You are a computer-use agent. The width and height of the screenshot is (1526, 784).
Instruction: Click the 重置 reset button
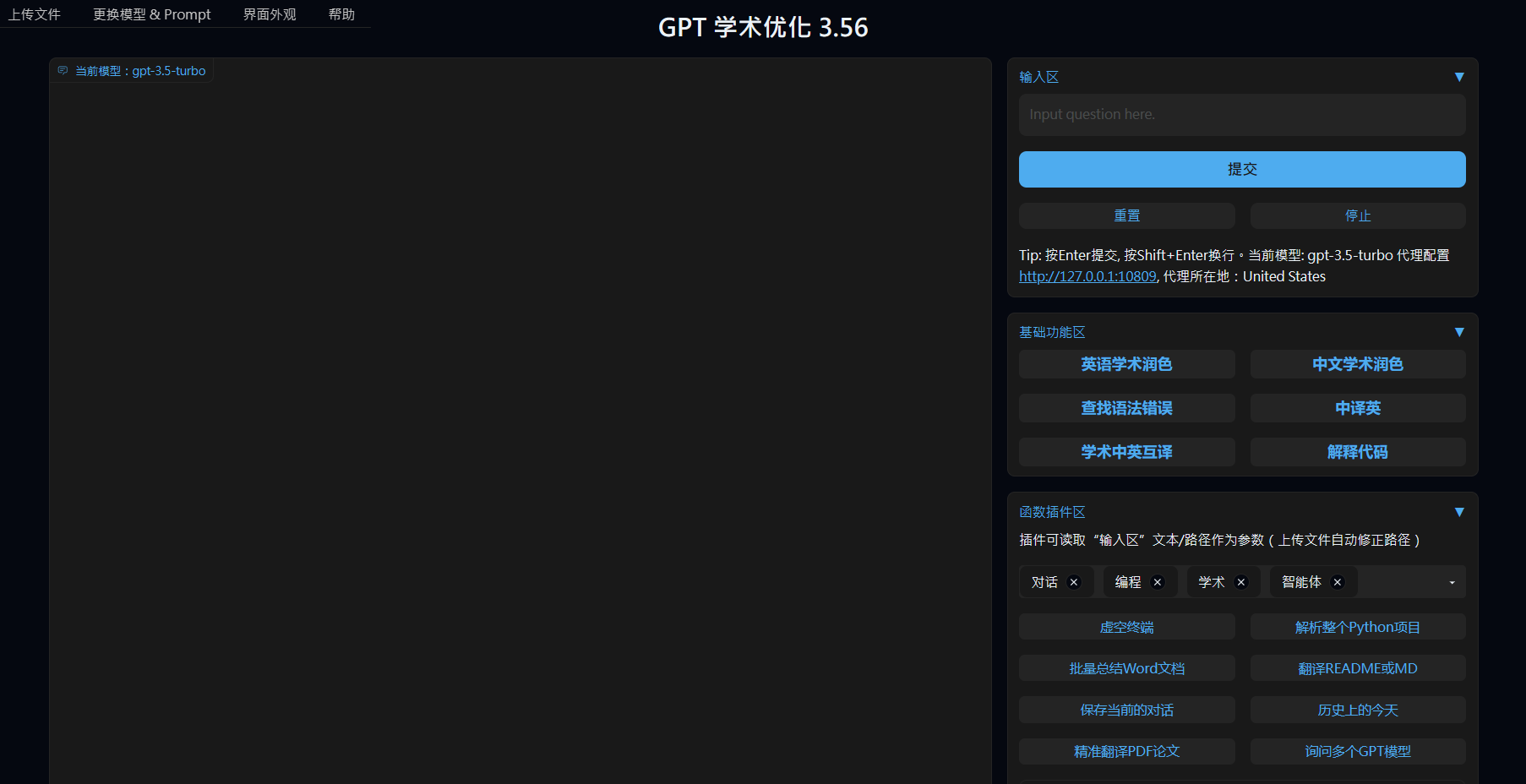pyautogui.click(x=1127, y=215)
